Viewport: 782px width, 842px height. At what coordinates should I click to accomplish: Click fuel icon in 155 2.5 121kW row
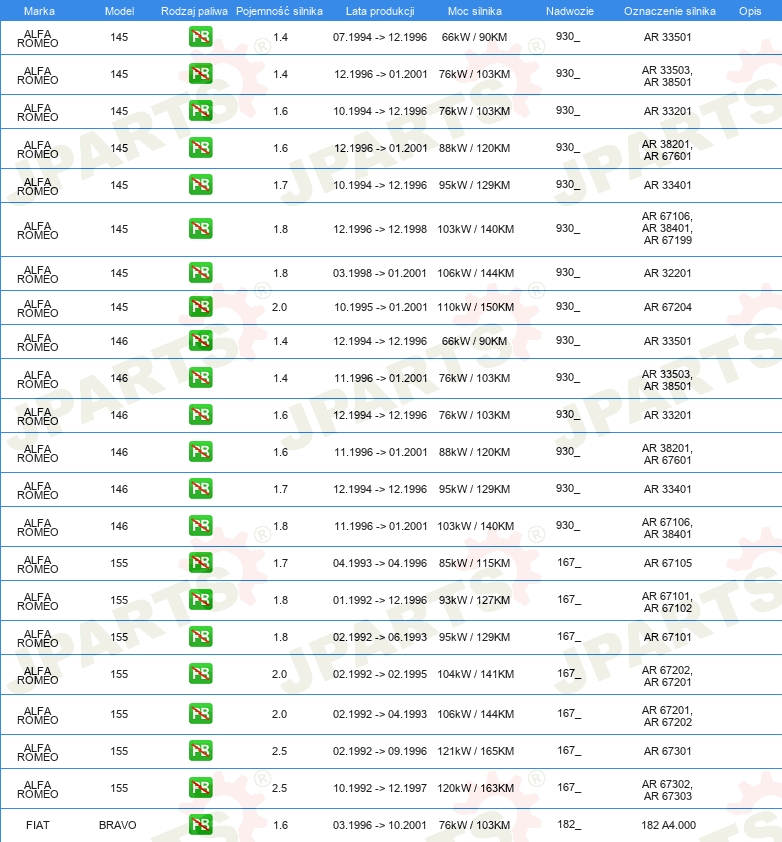pos(200,751)
